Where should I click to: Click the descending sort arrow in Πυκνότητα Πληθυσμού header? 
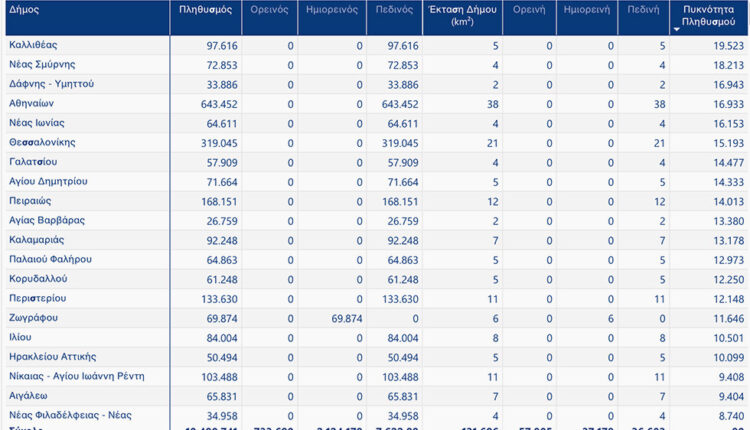(677, 29)
